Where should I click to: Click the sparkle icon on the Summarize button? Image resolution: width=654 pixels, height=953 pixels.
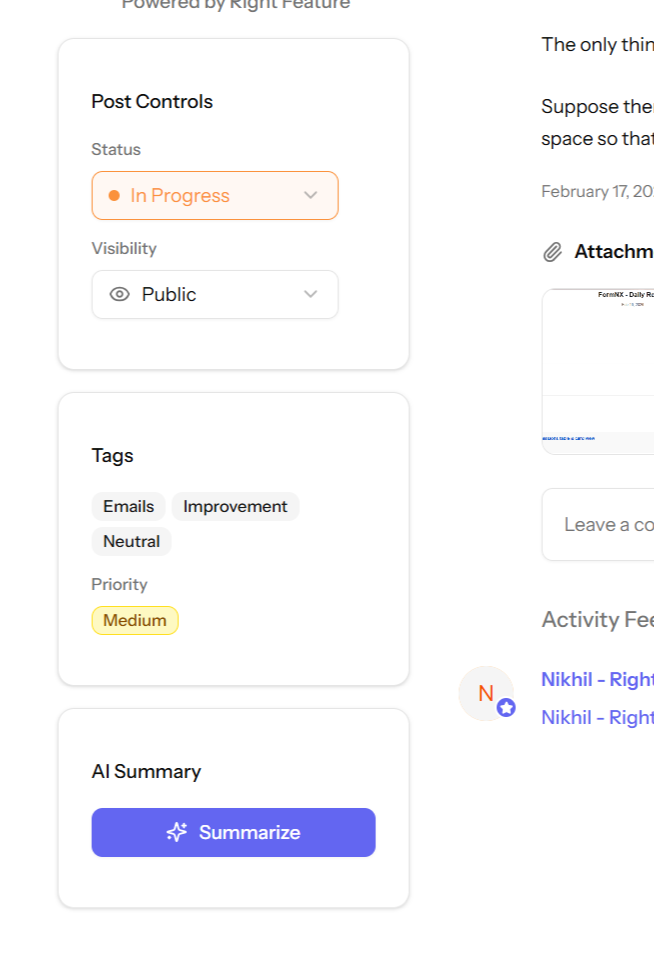(177, 832)
